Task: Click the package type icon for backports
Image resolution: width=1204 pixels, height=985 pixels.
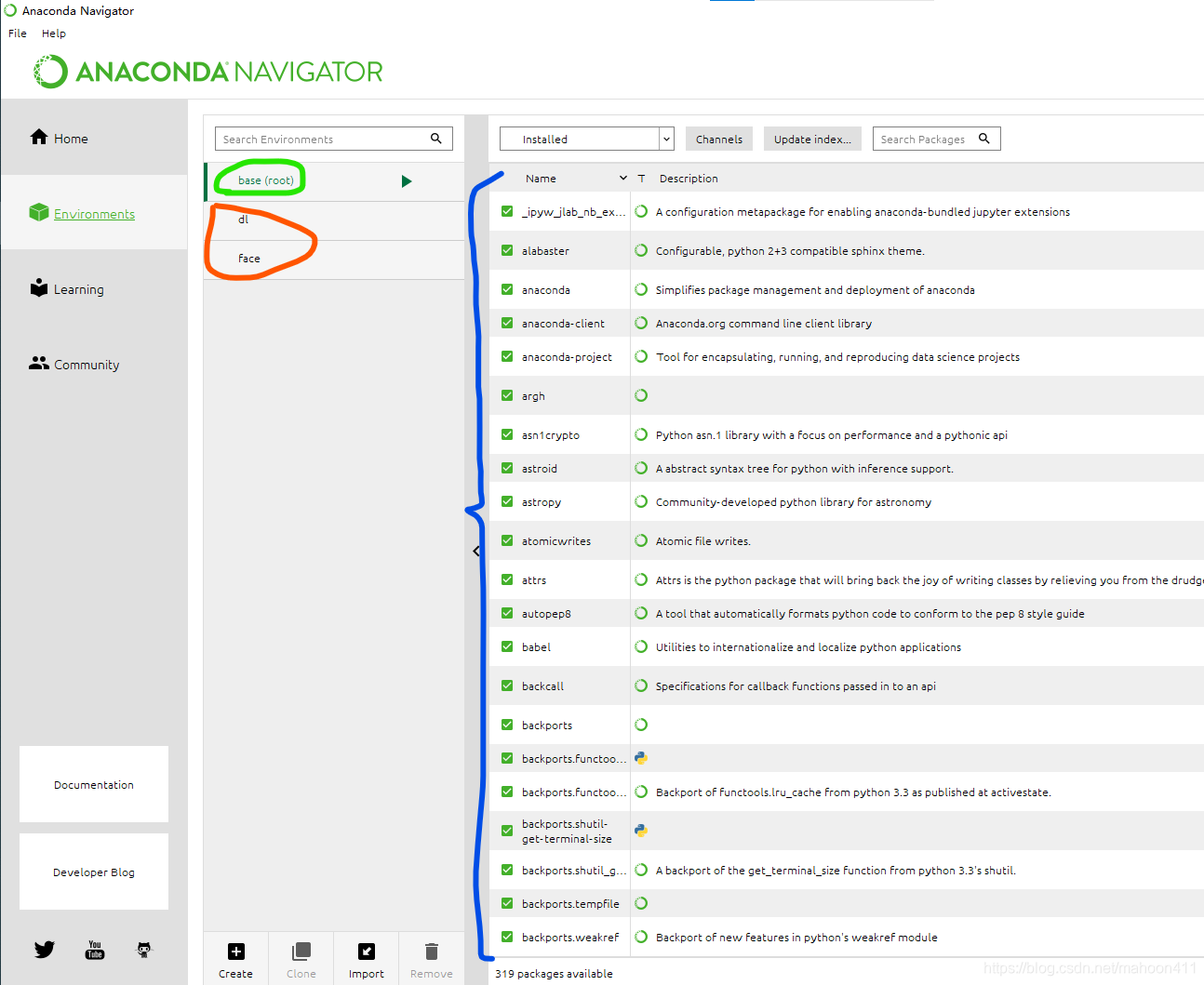Action: coord(641,725)
